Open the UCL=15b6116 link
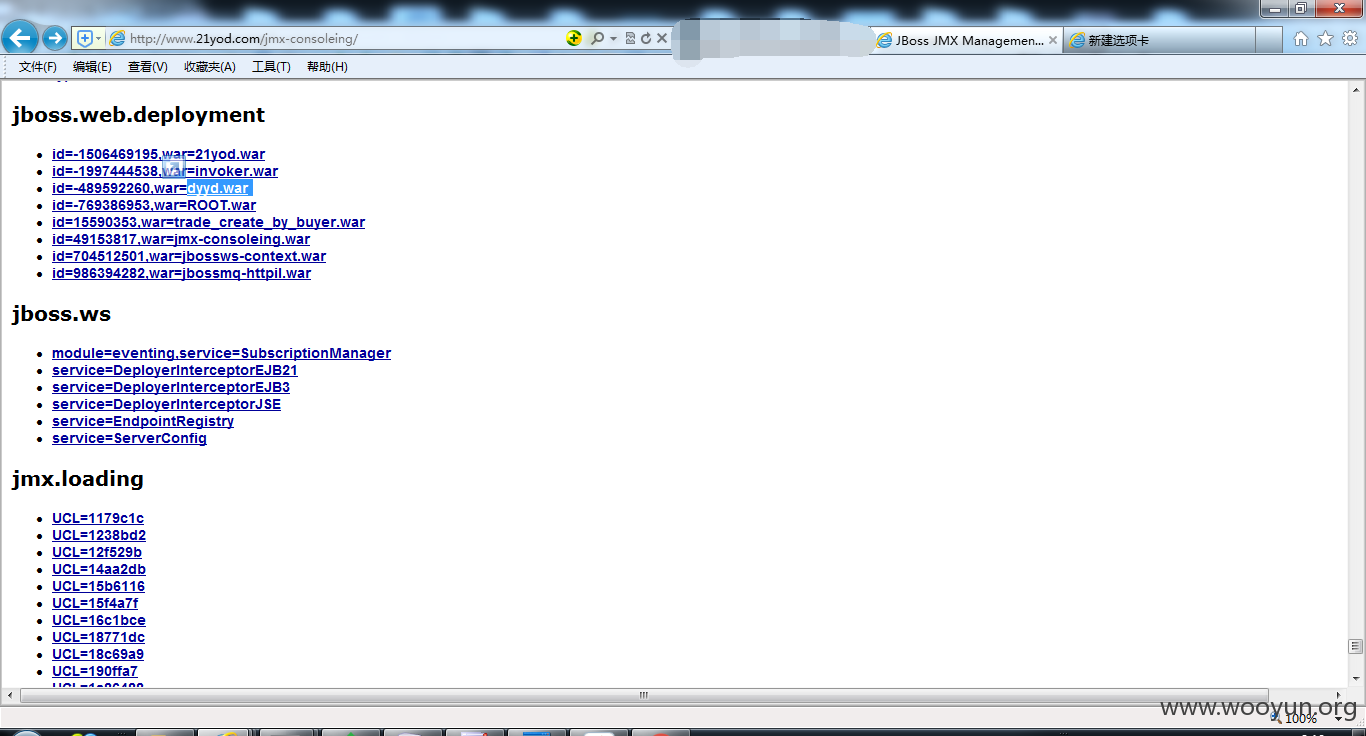The height and width of the screenshot is (736, 1366). click(x=98, y=586)
